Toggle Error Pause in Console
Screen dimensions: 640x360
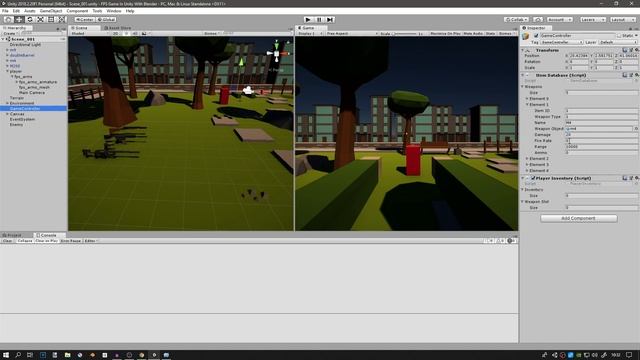[x=71, y=241]
